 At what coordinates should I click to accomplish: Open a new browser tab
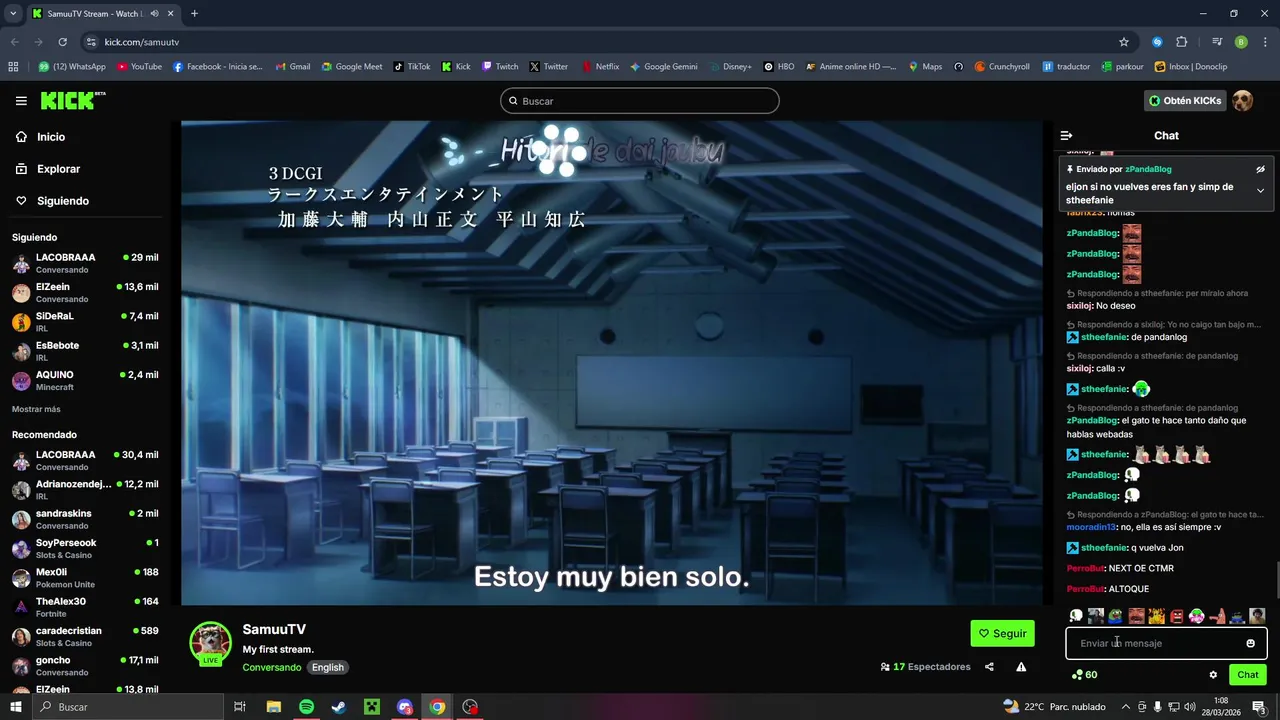click(x=194, y=14)
